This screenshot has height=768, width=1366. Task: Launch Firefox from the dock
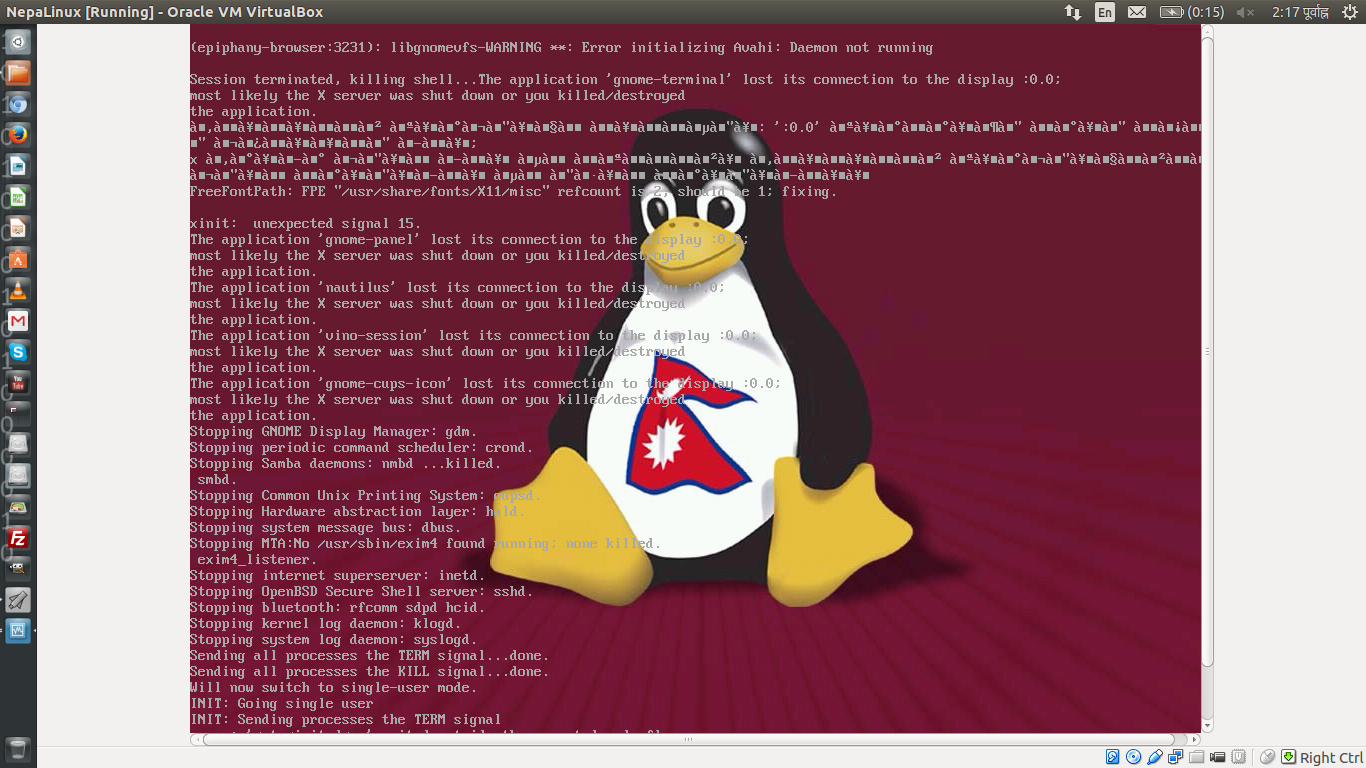click(18, 135)
